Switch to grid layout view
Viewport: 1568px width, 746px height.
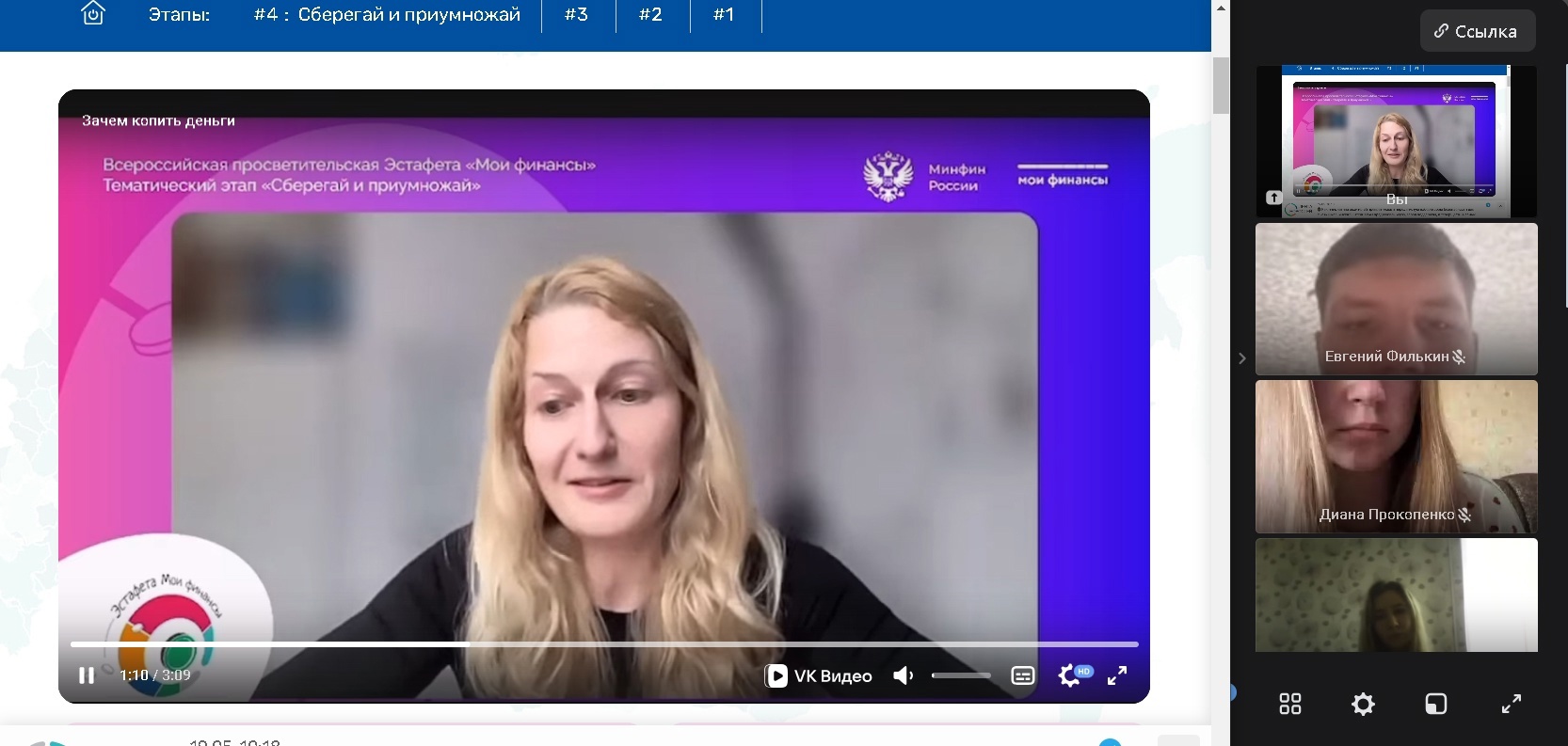(1290, 704)
